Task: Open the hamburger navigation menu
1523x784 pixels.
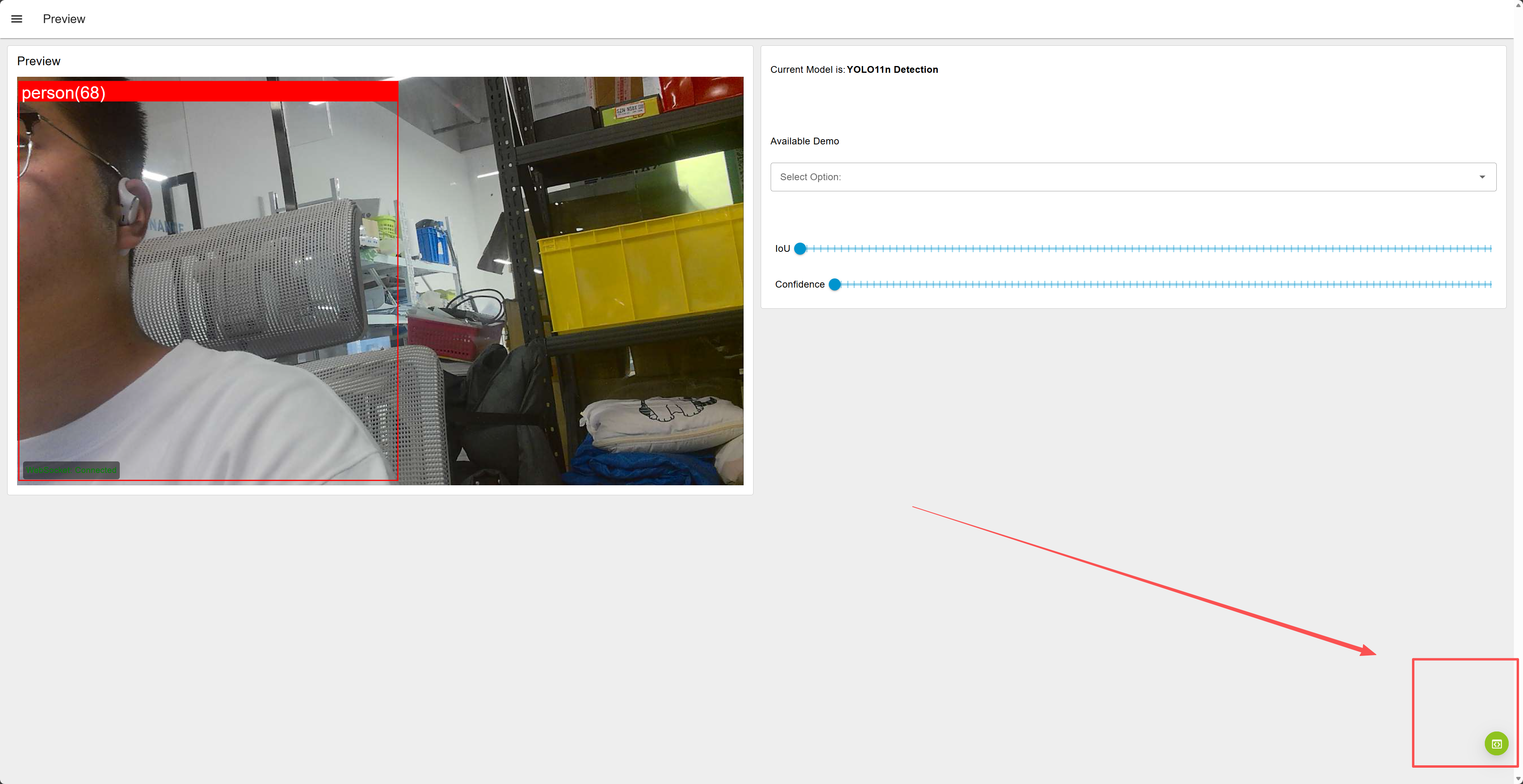Action: (17, 19)
